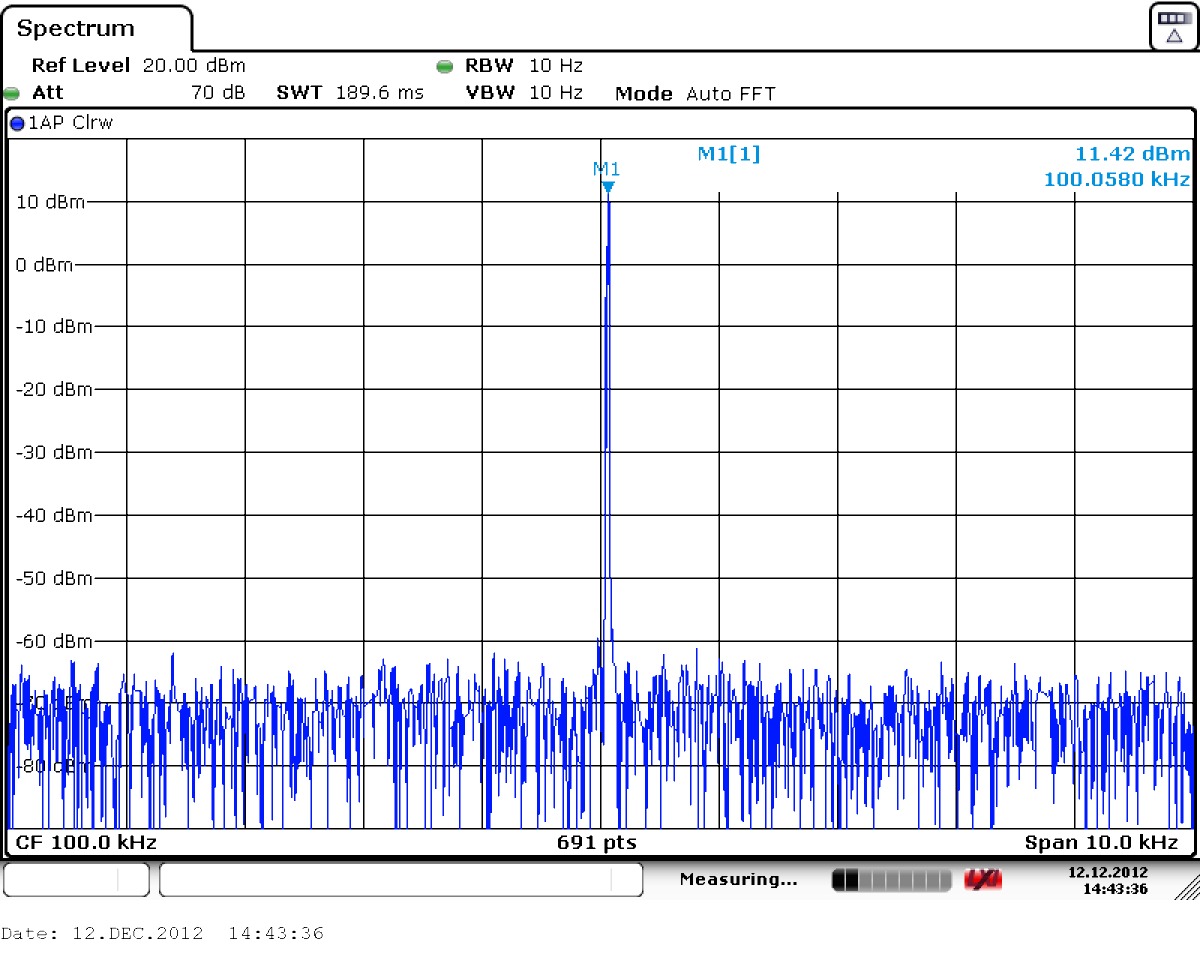The height and width of the screenshot is (969, 1200).
Task: Click the blue trace dot next to 1AP Clrw
Action: 16,124
